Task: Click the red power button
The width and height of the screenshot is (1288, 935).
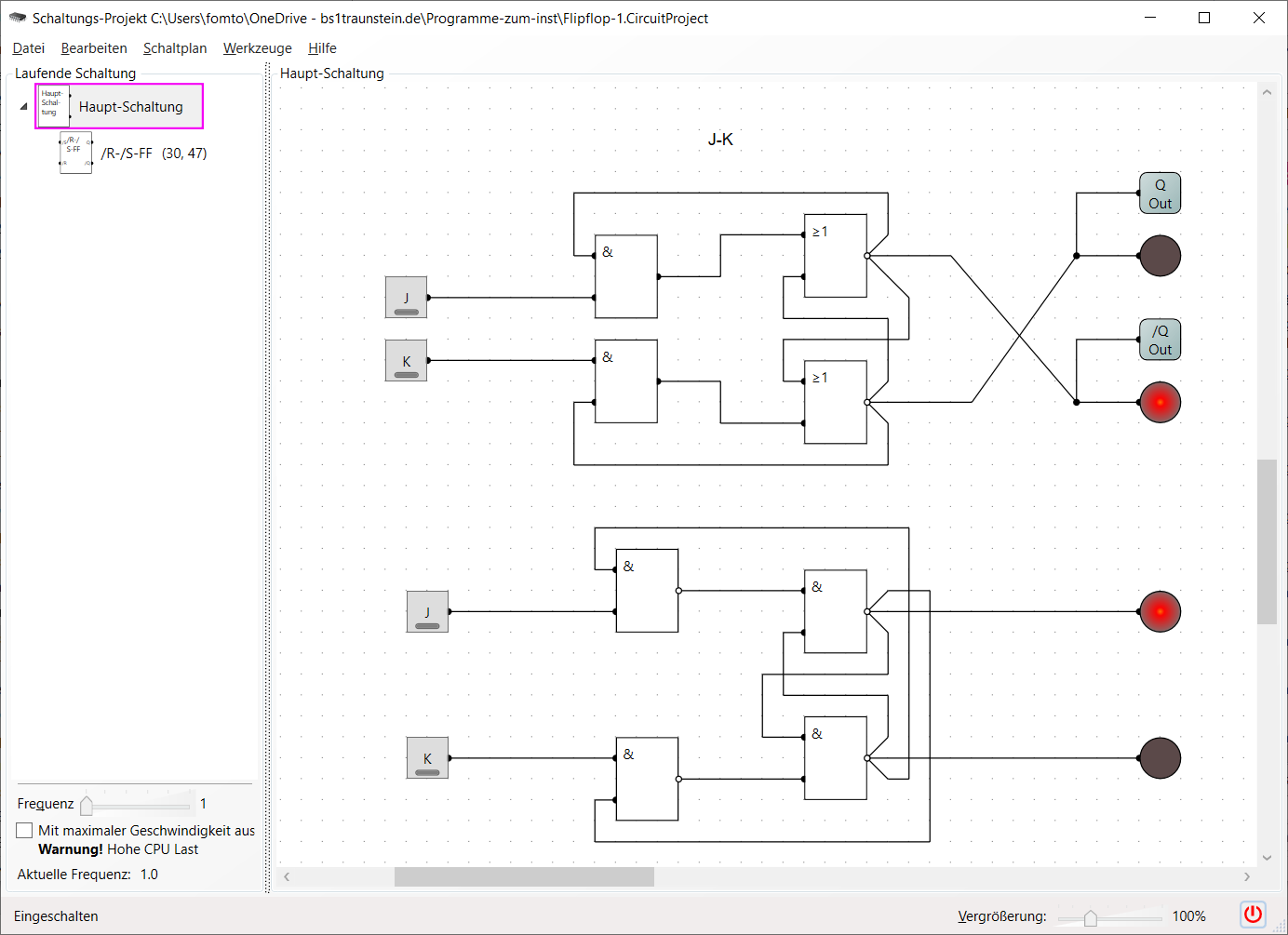Action: 1254,915
